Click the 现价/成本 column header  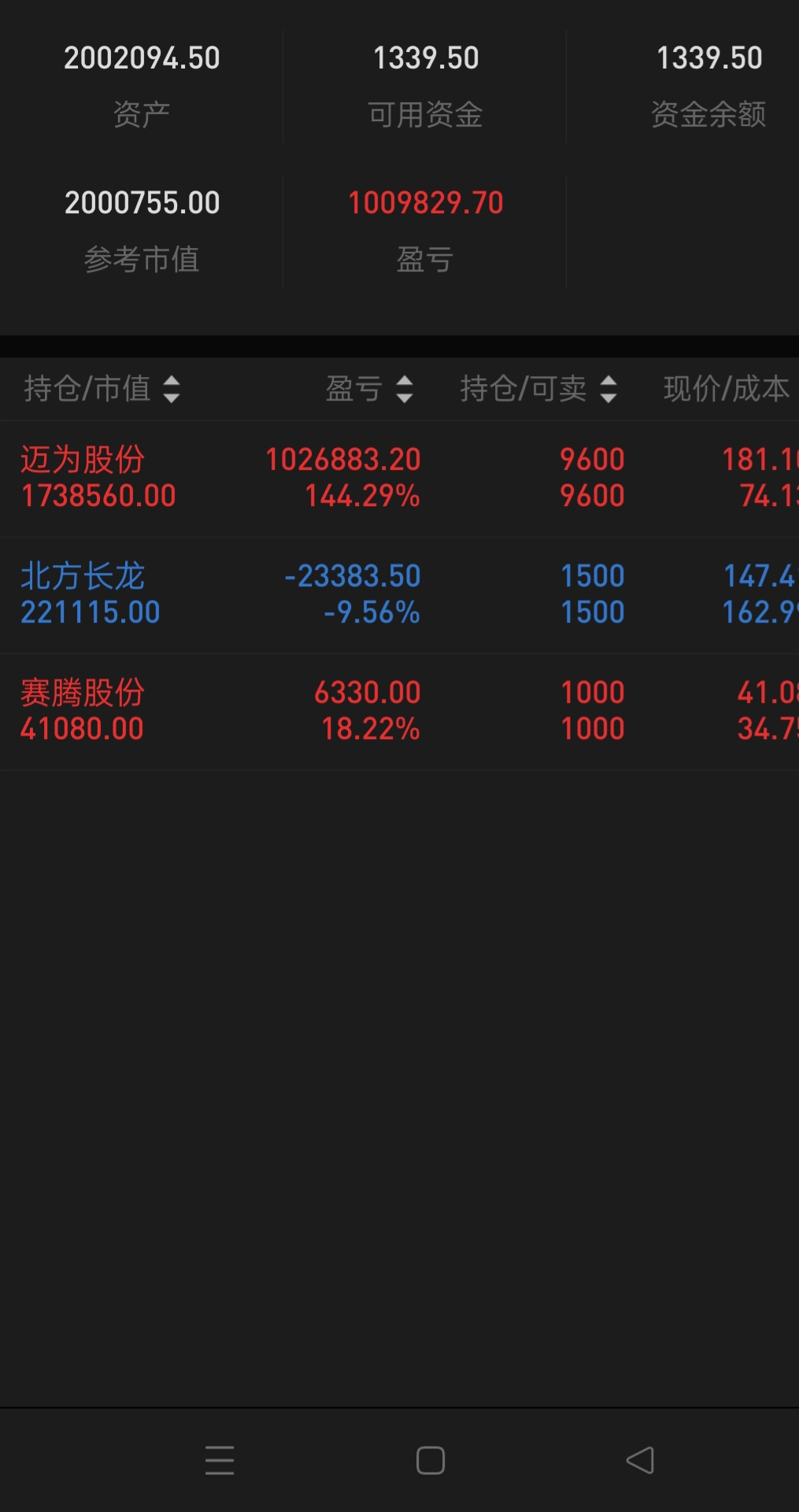point(726,389)
